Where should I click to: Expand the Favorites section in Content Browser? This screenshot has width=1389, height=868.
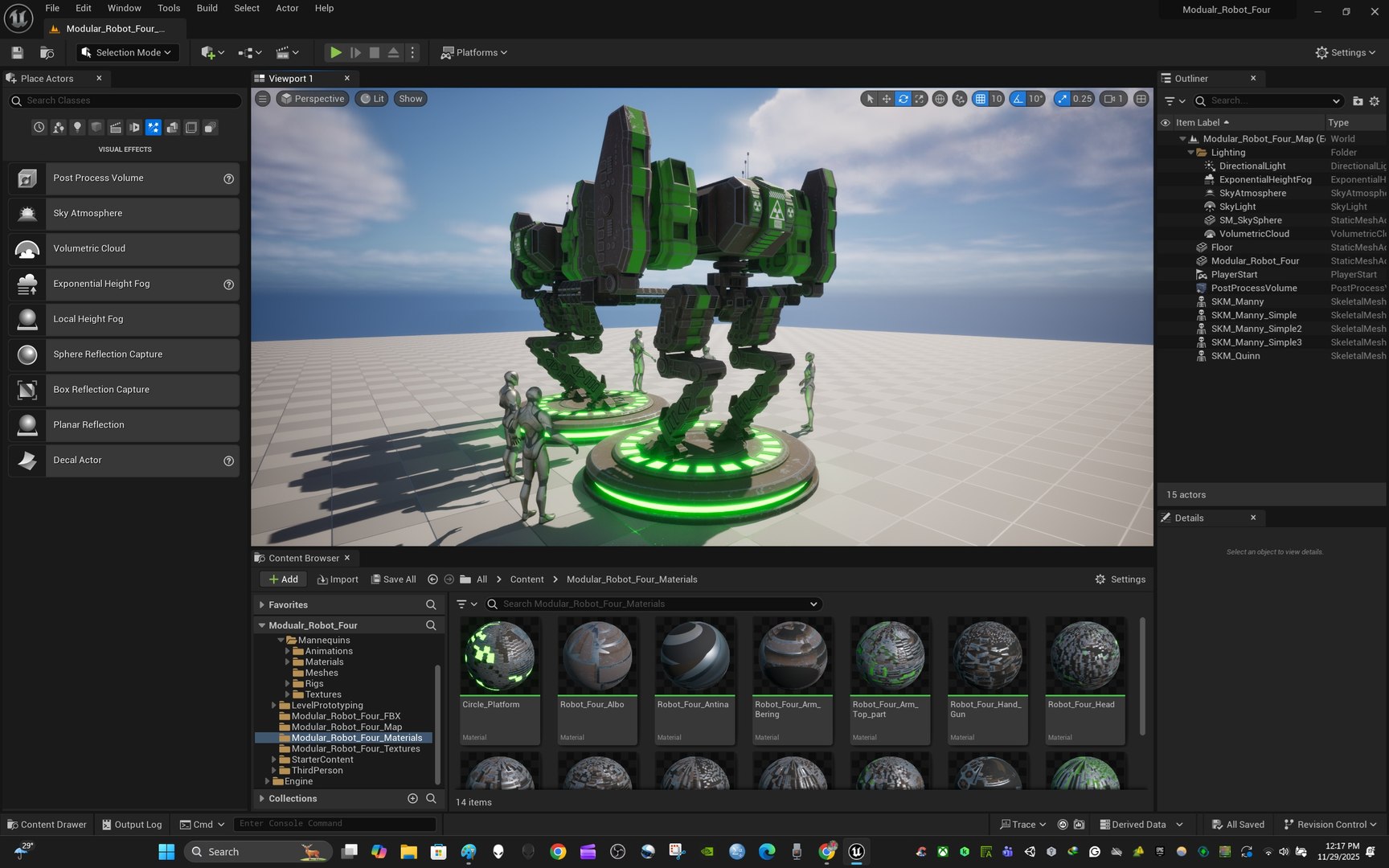(261, 605)
